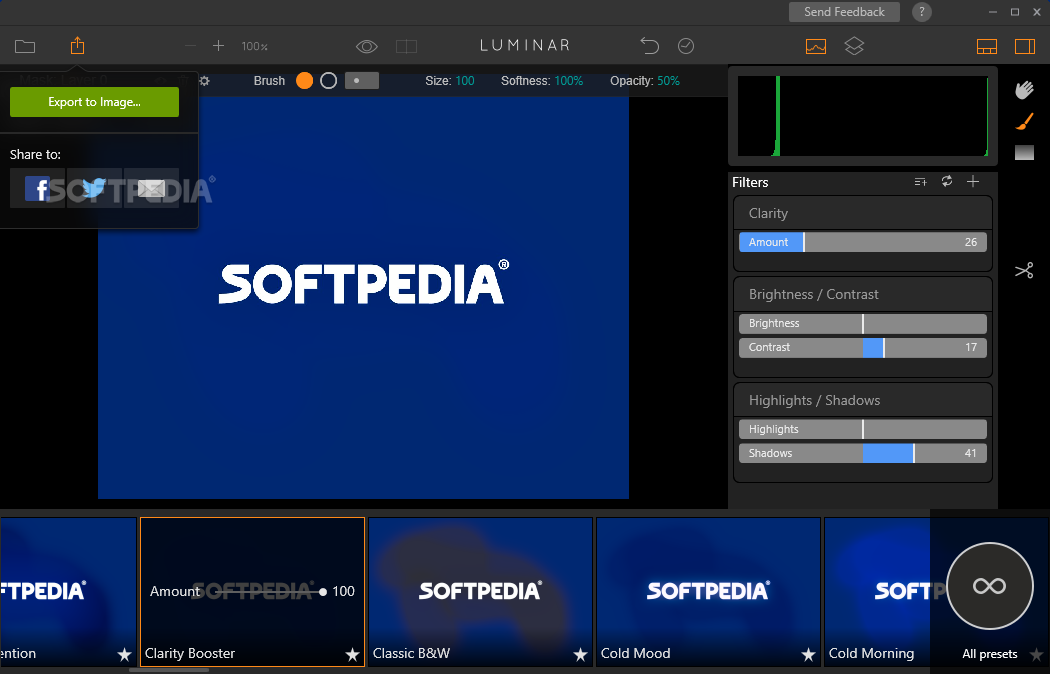
Task: Adjust the Brightness slider
Action: [x=862, y=323]
